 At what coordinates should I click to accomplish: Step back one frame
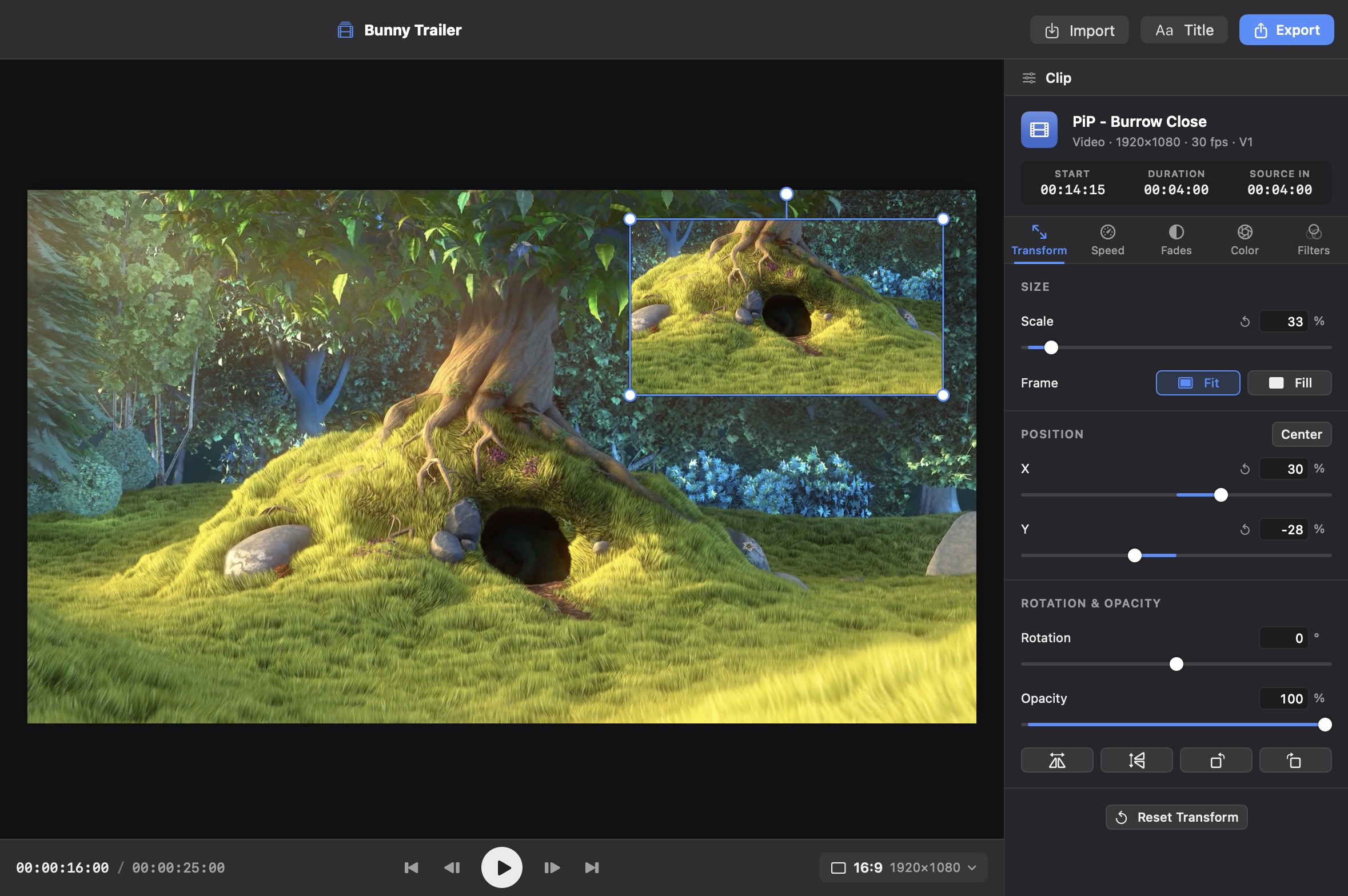tap(452, 867)
